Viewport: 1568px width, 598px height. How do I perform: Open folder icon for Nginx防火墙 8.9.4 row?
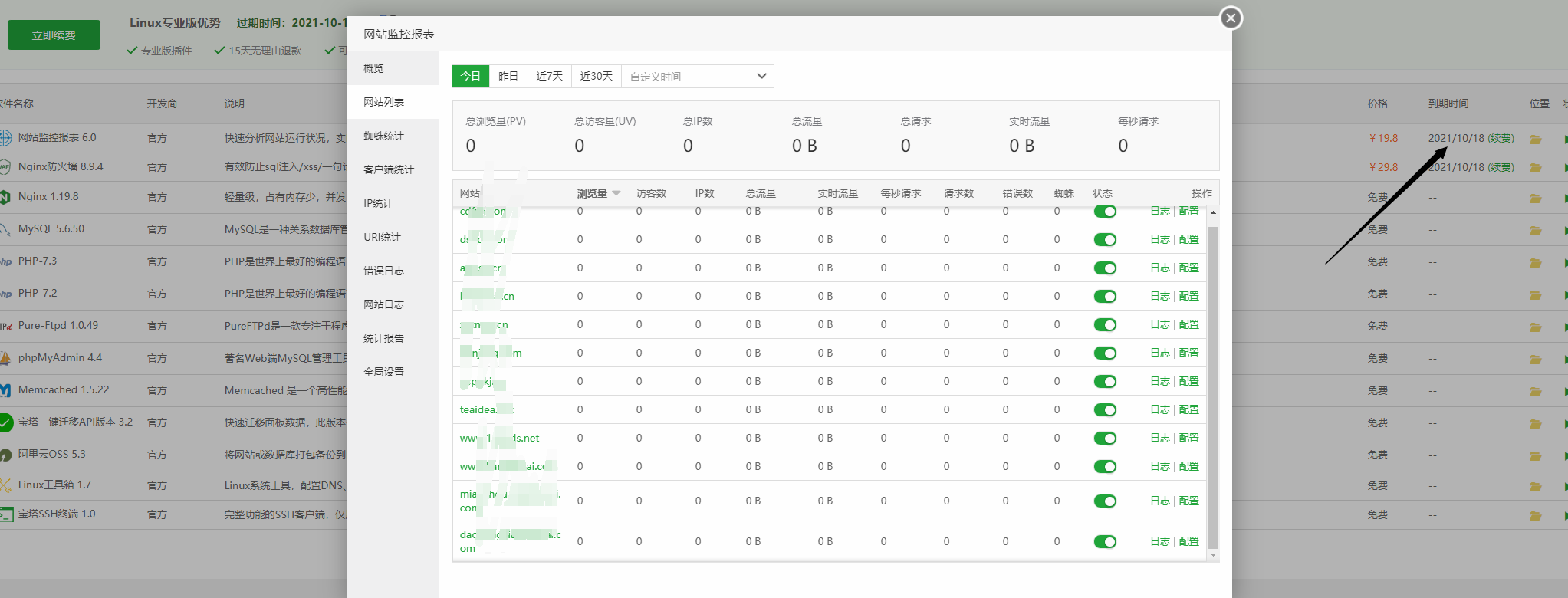pyautogui.click(x=1535, y=167)
